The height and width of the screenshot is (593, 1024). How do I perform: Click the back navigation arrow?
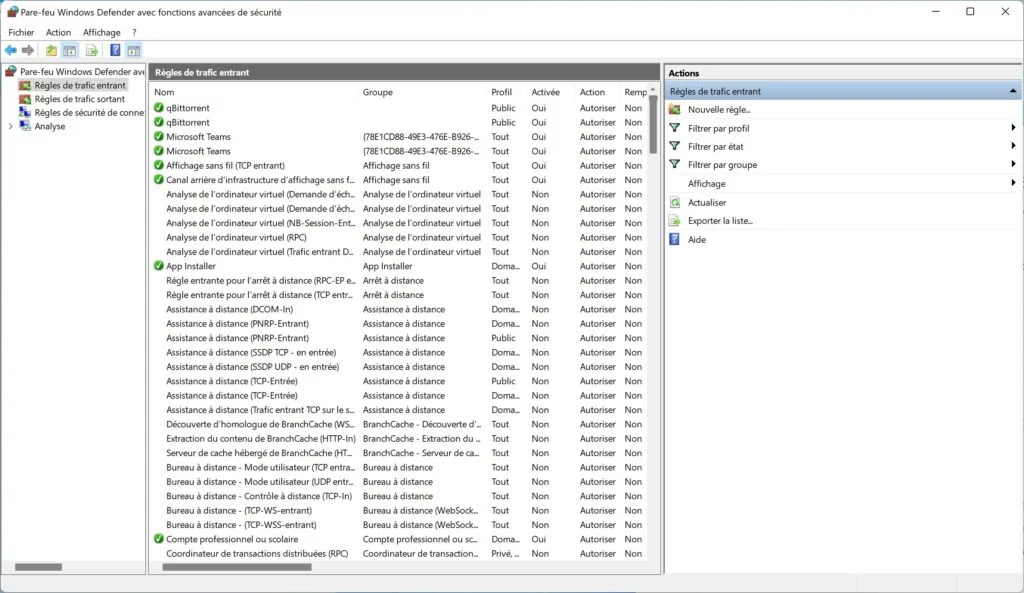click(10, 50)
